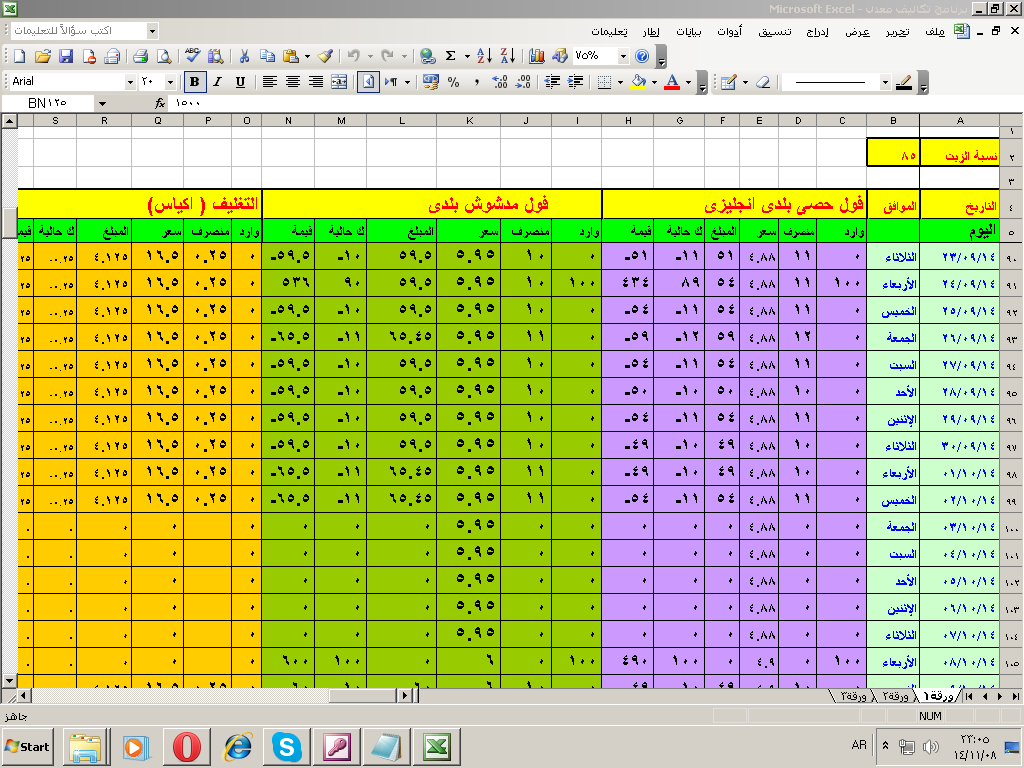Open the تحرير (Edit) menu
The height and width of the screenshot is (768, 1024).
[x=897, y=31]
